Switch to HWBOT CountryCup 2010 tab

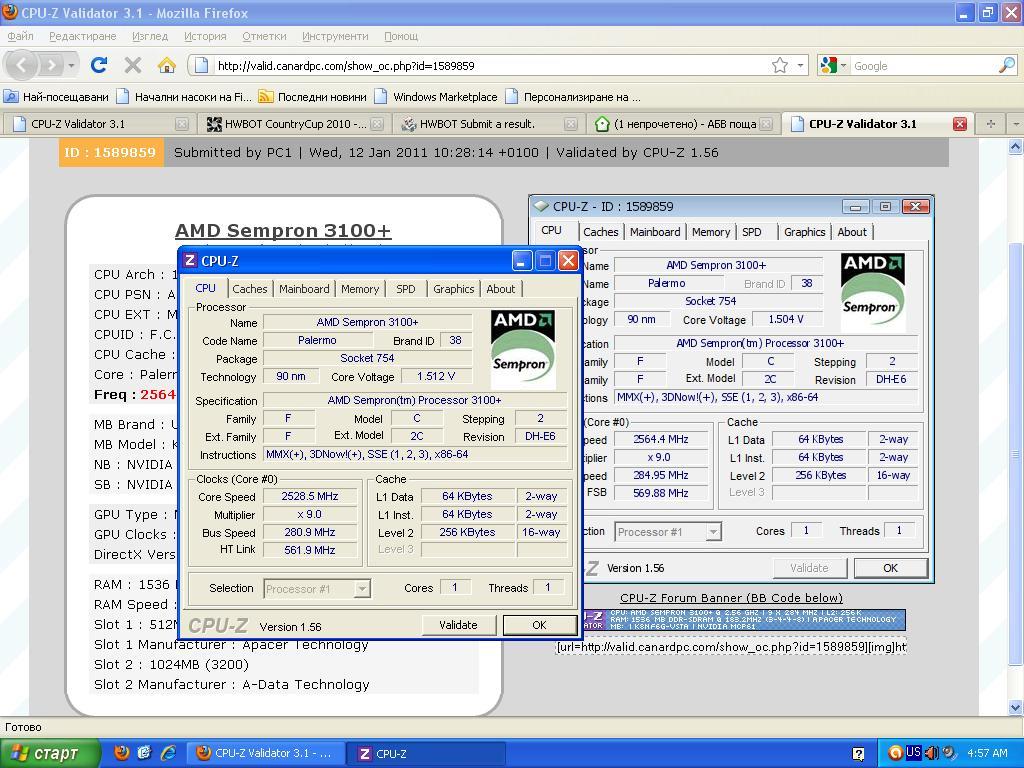point(295,123)
